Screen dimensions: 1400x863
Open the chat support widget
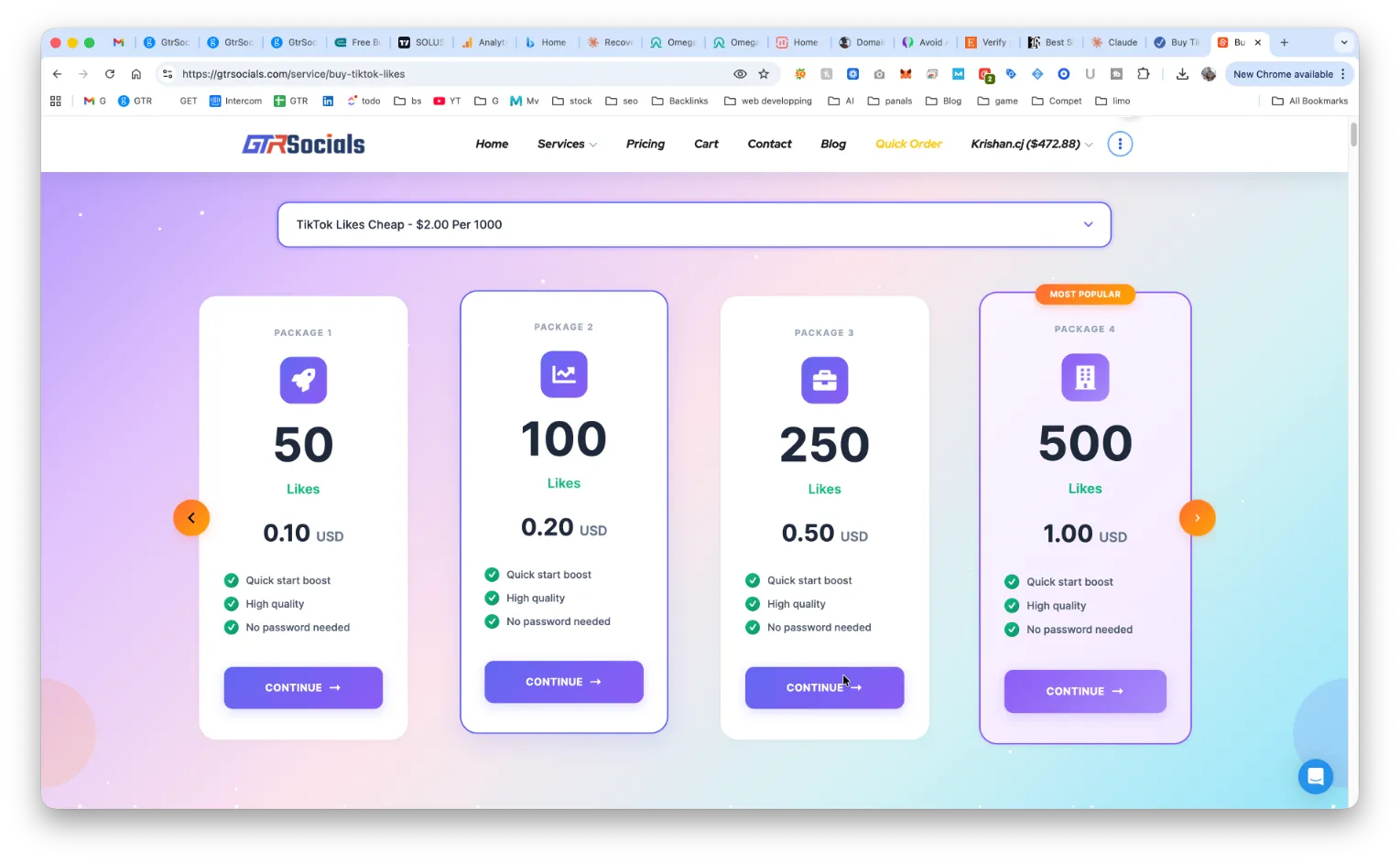pyautogui.click(x=1316, y=776)
